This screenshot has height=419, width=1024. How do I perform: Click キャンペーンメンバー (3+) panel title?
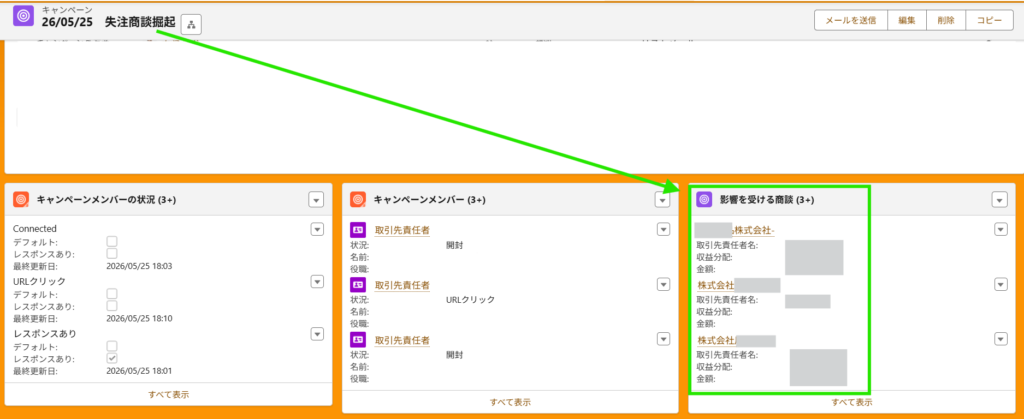(x=429, y=200)
